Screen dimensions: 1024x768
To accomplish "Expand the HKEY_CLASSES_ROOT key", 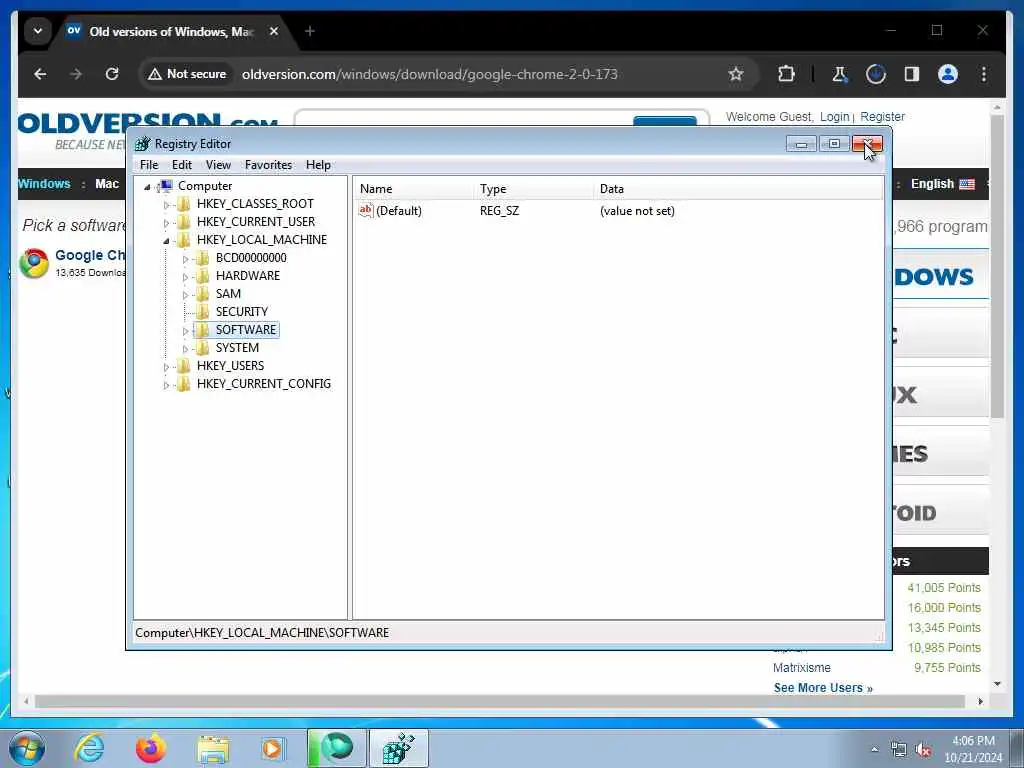I will point(166,205).
